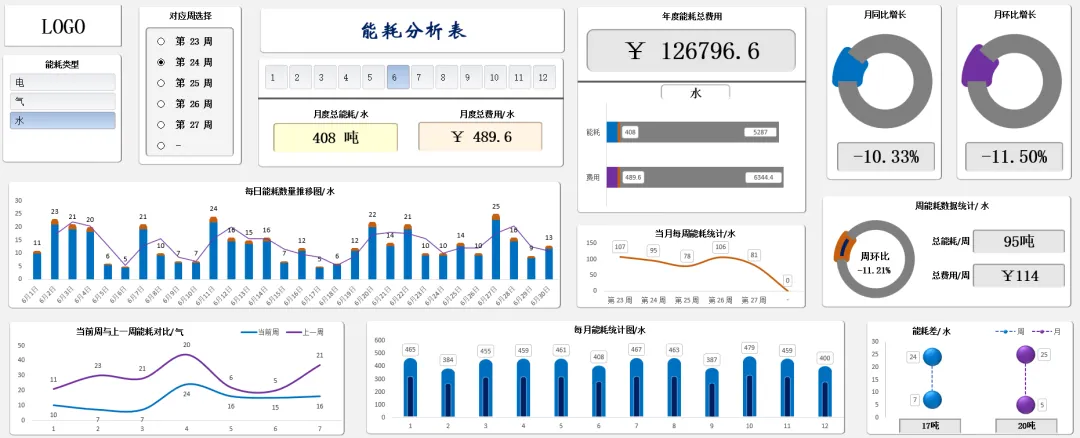The image size is (1080, 438).
Task: Switch to month 3
Action: click(324, 77)
